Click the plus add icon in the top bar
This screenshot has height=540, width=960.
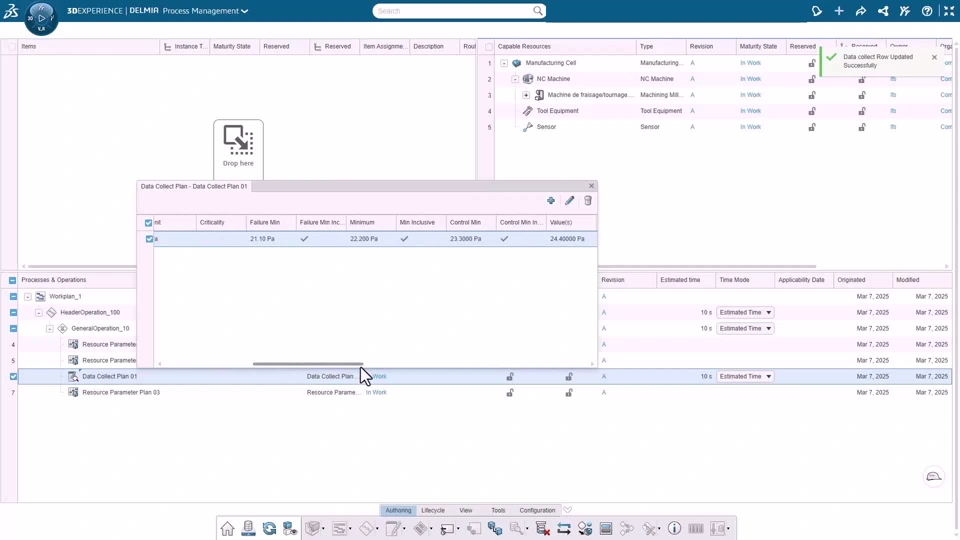[839, 11]
